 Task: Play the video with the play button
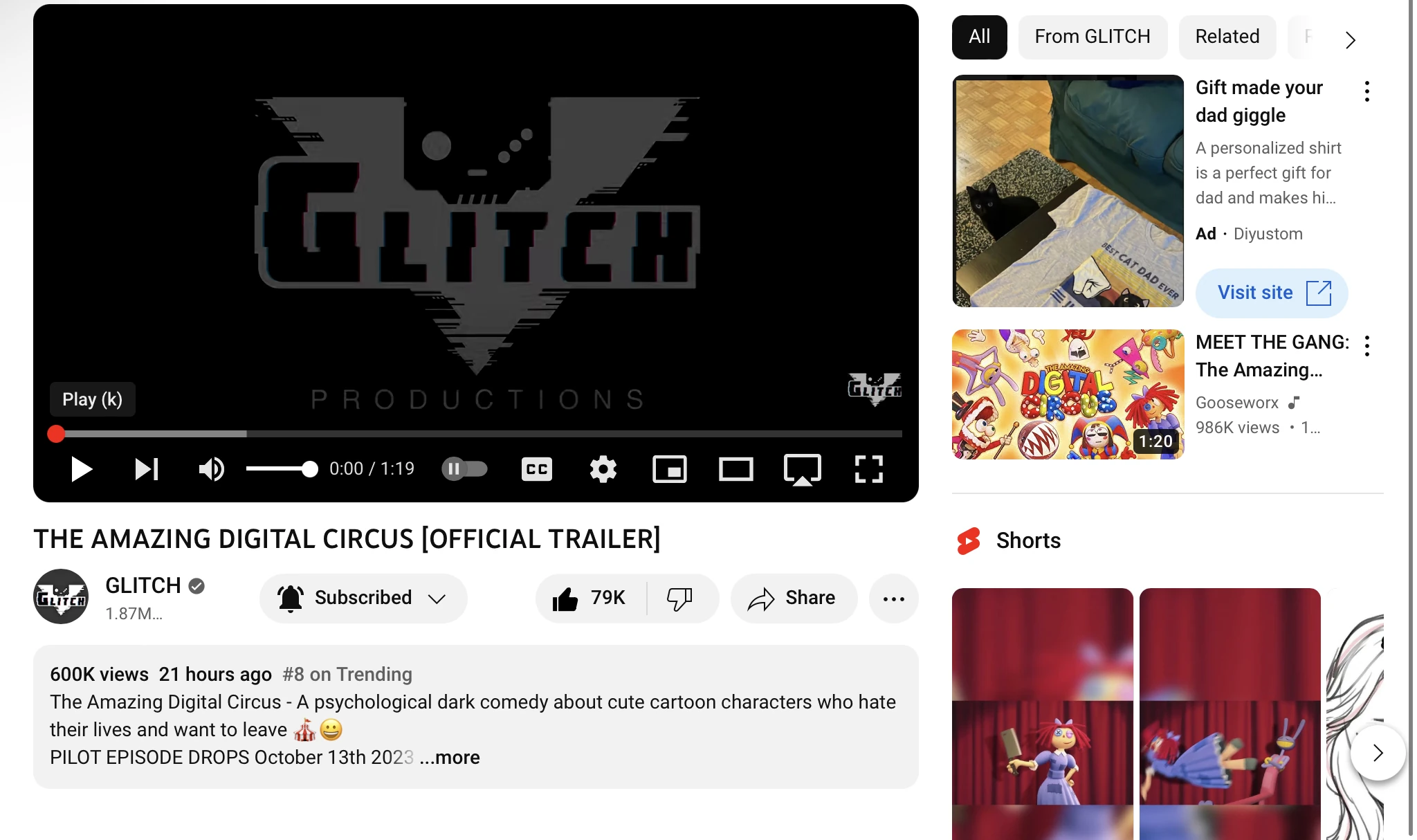click(x=81, y=469)
